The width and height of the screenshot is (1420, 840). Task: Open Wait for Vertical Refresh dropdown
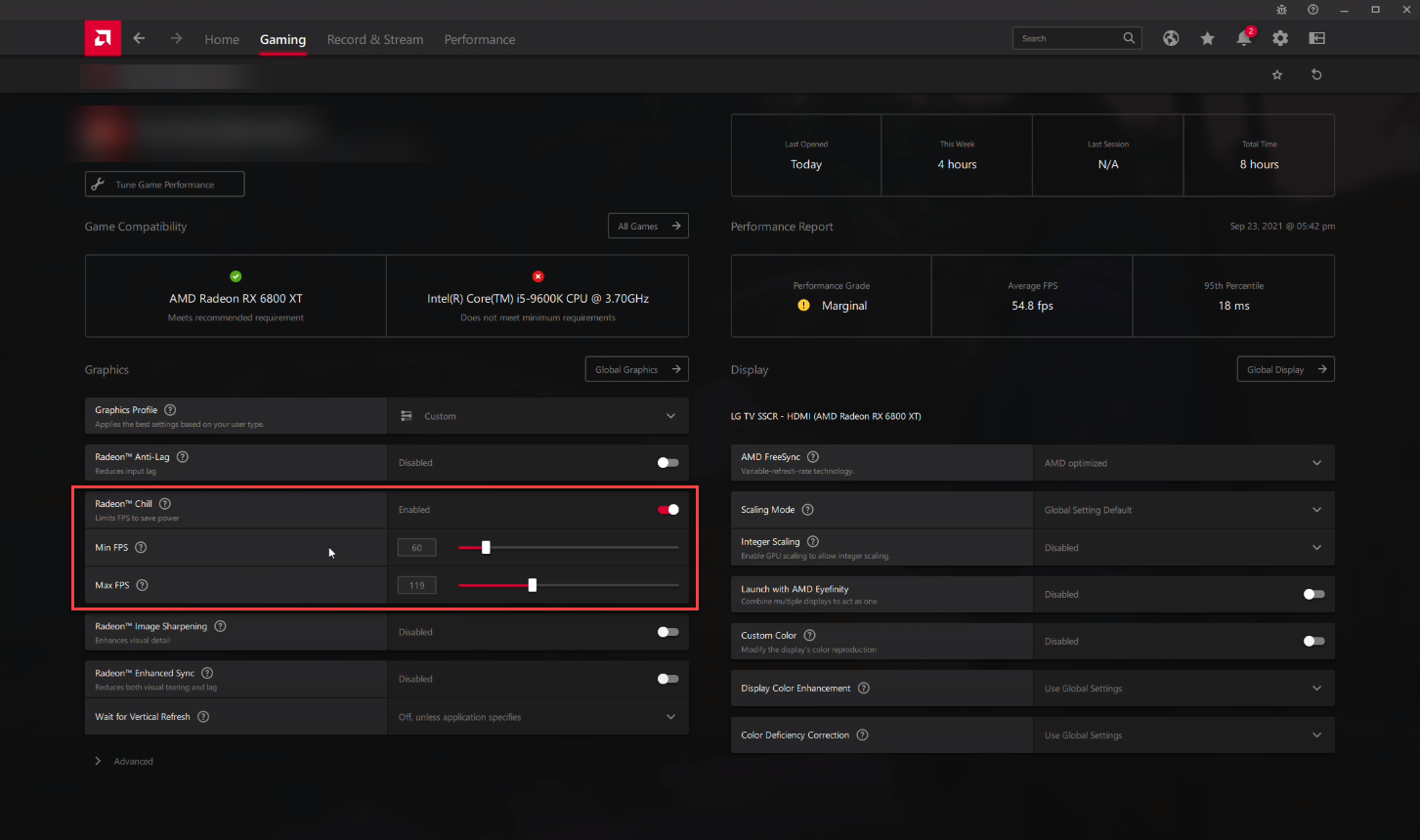538,717
